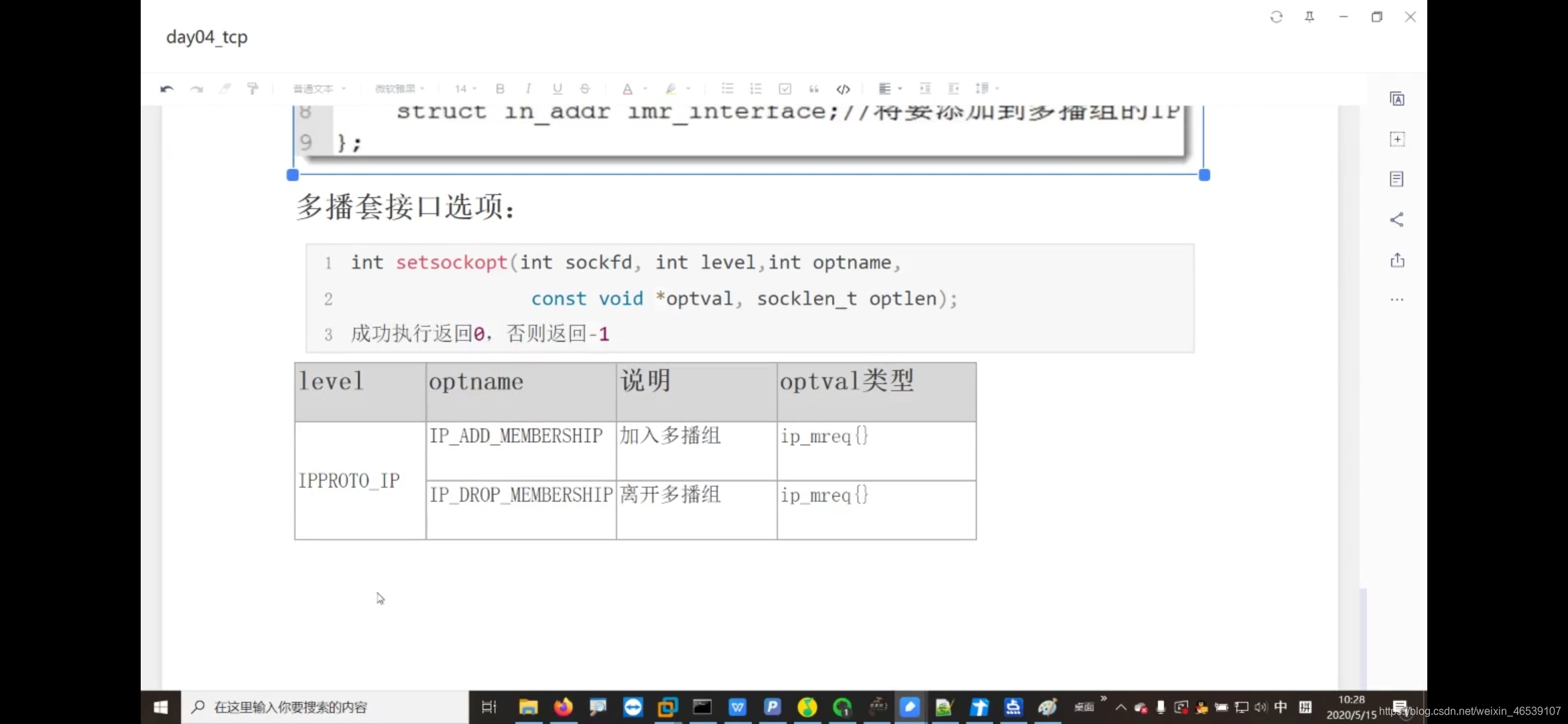Open the 普通文本 paragraph style dropdown

click(x=320, y=88)
